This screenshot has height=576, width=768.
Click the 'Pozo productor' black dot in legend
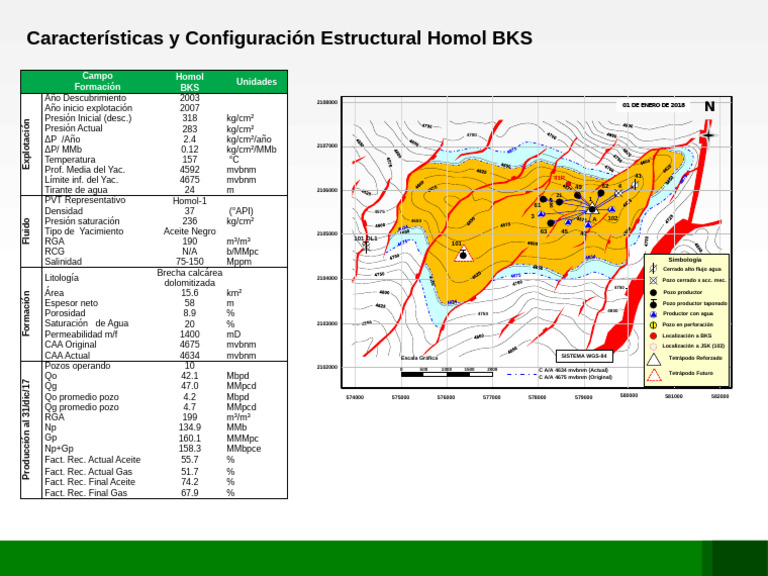click(653, 292)
